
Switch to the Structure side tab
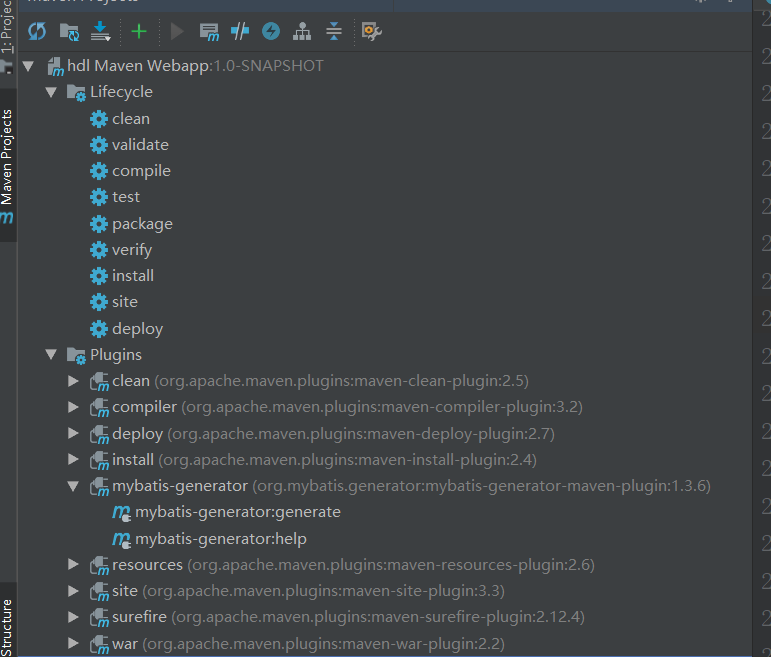pyautogui.click(x=8, y=625)
